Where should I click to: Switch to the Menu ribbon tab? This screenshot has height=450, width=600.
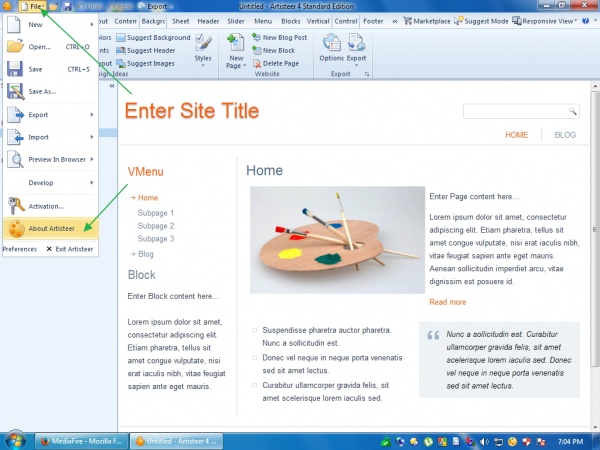click(263, 21)
